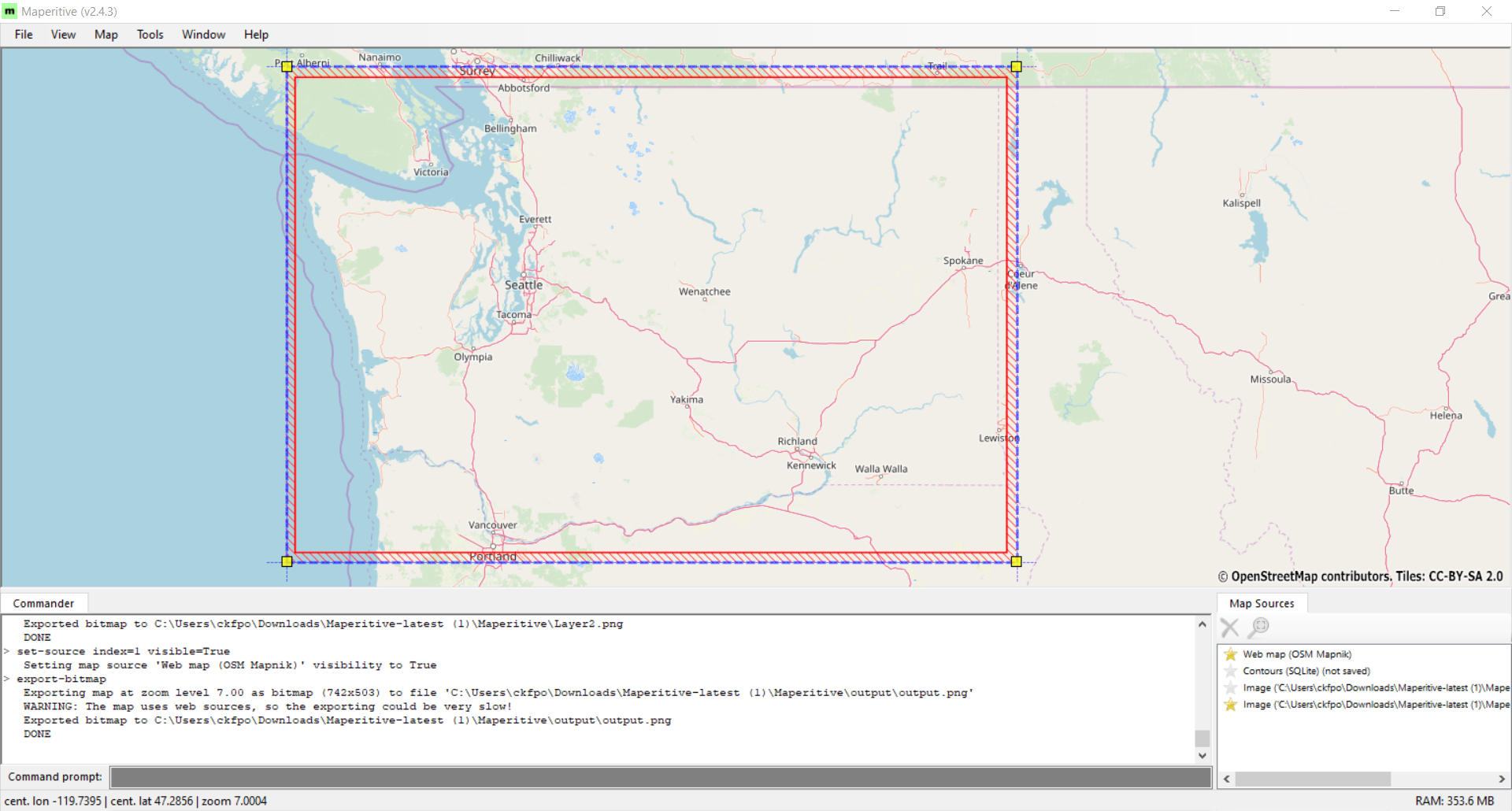Open the Tools menu

pyautogui.click(x=150, y=35)
